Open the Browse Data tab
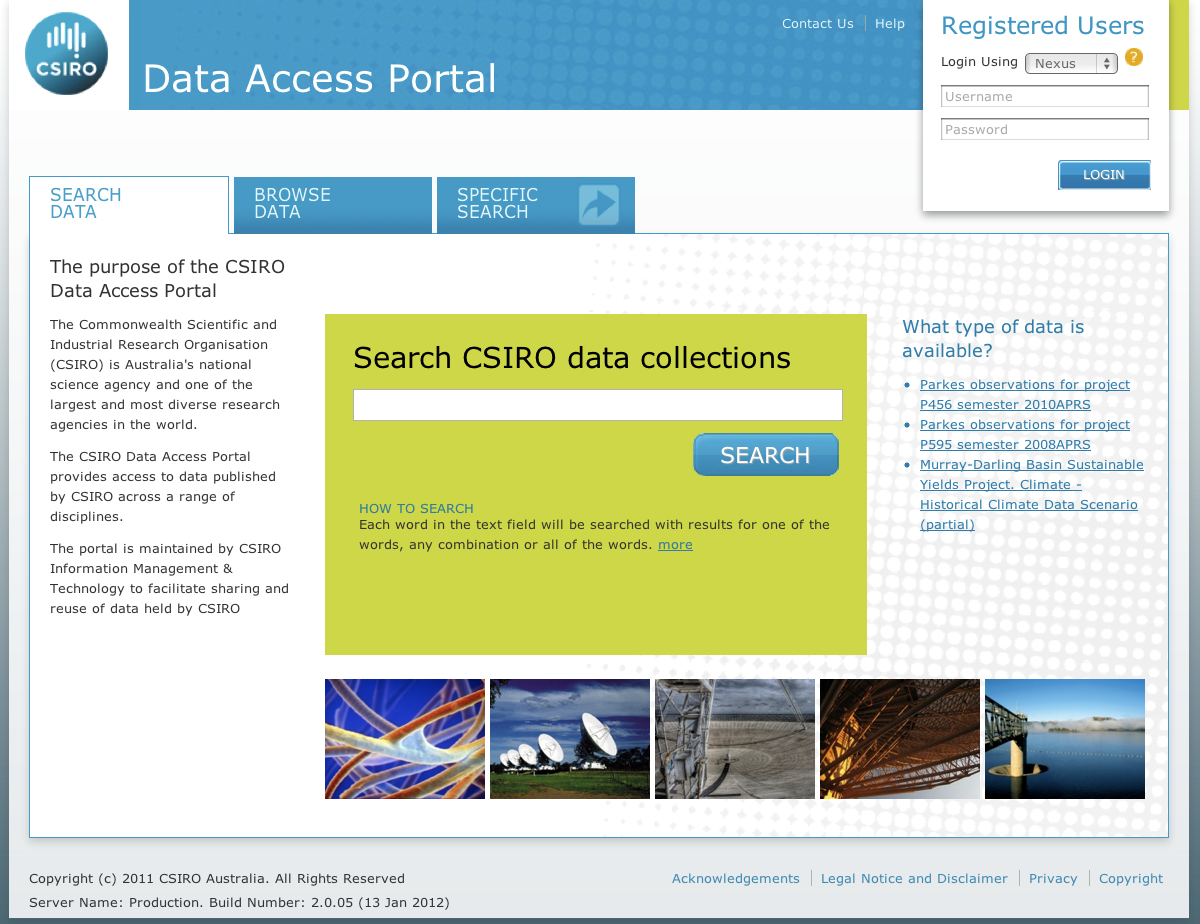Image resolution: width=1200 pixels, height=924 pixels. click(x=332, y=205)
